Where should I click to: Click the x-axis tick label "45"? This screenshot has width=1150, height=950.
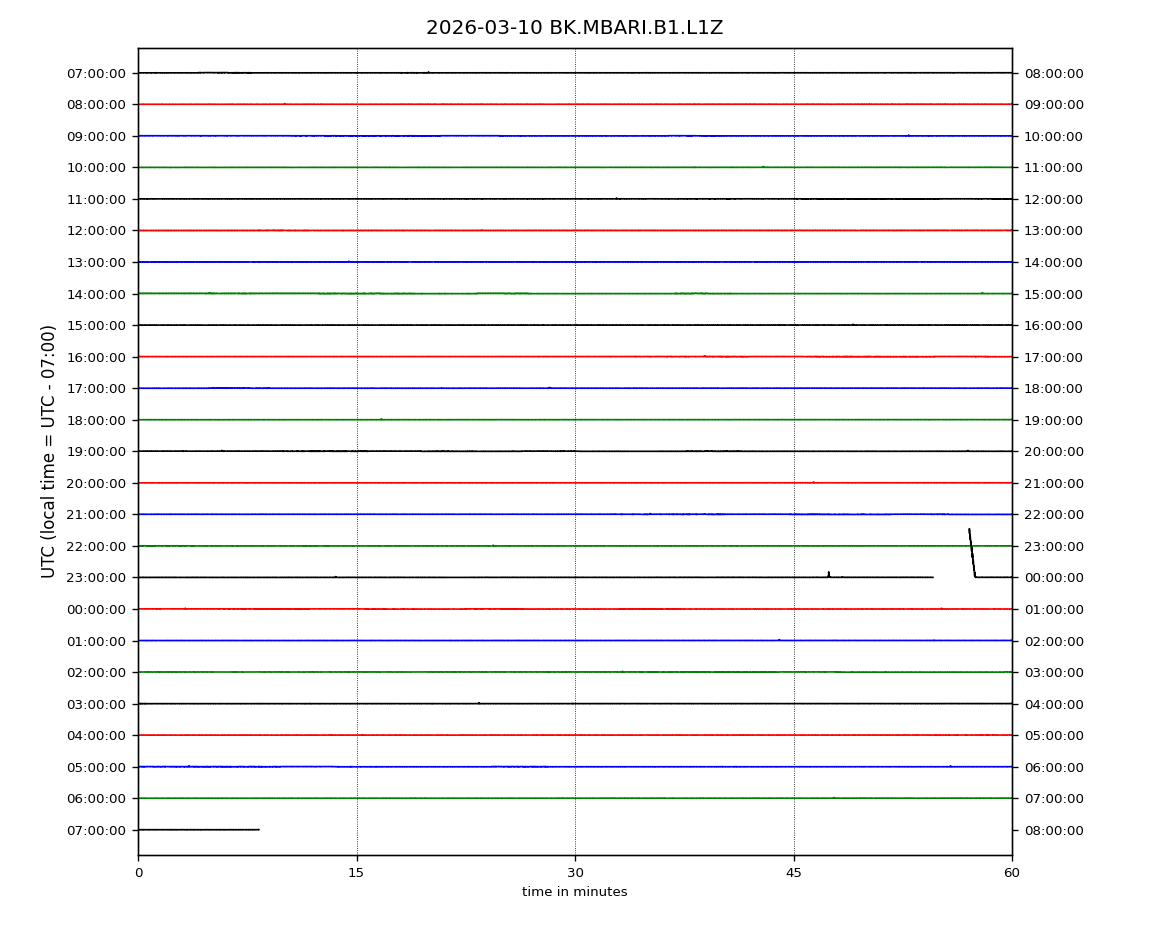pyautogui.click(x=794, y=873)
